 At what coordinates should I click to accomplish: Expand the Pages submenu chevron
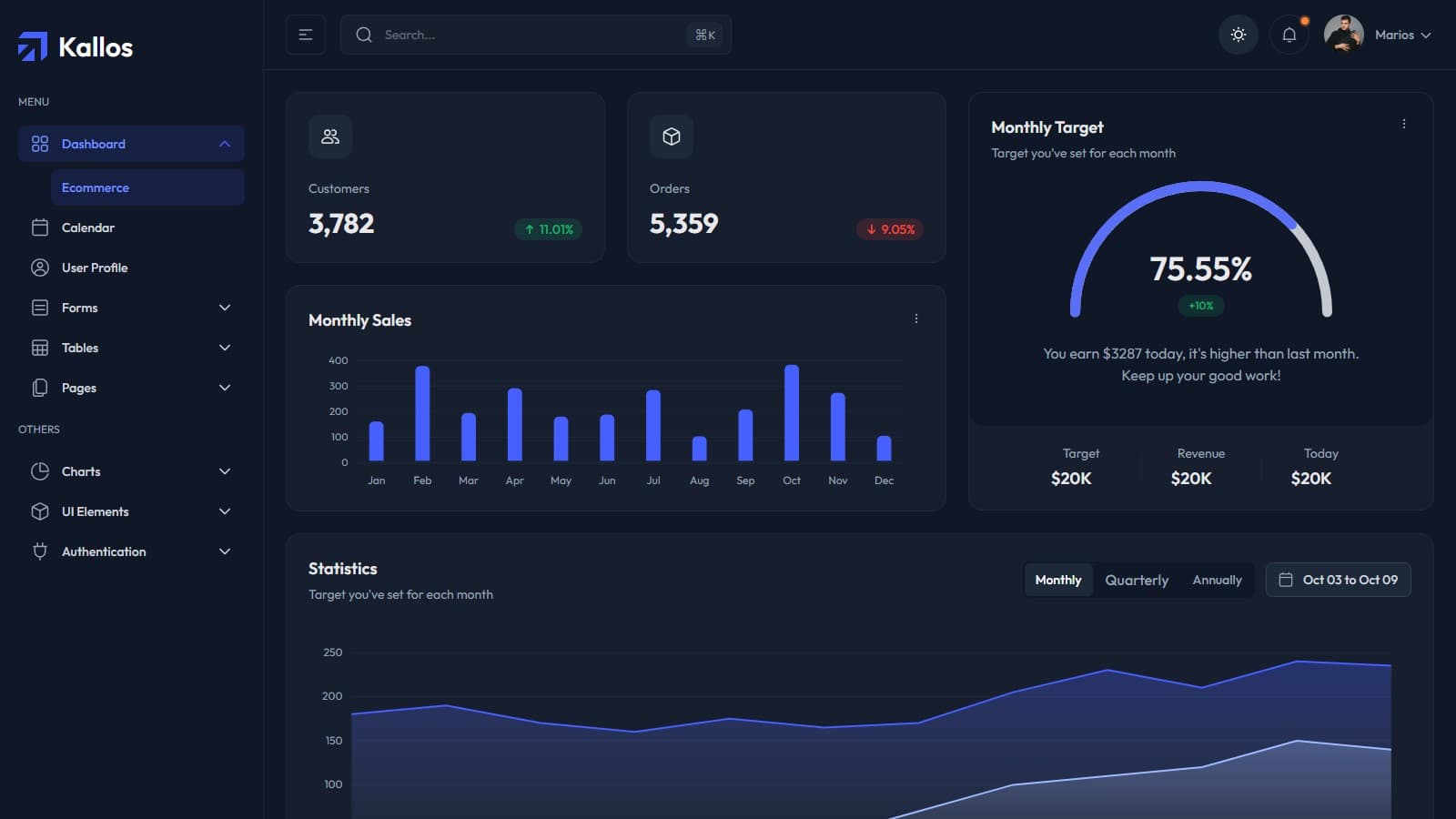point(225,388)
